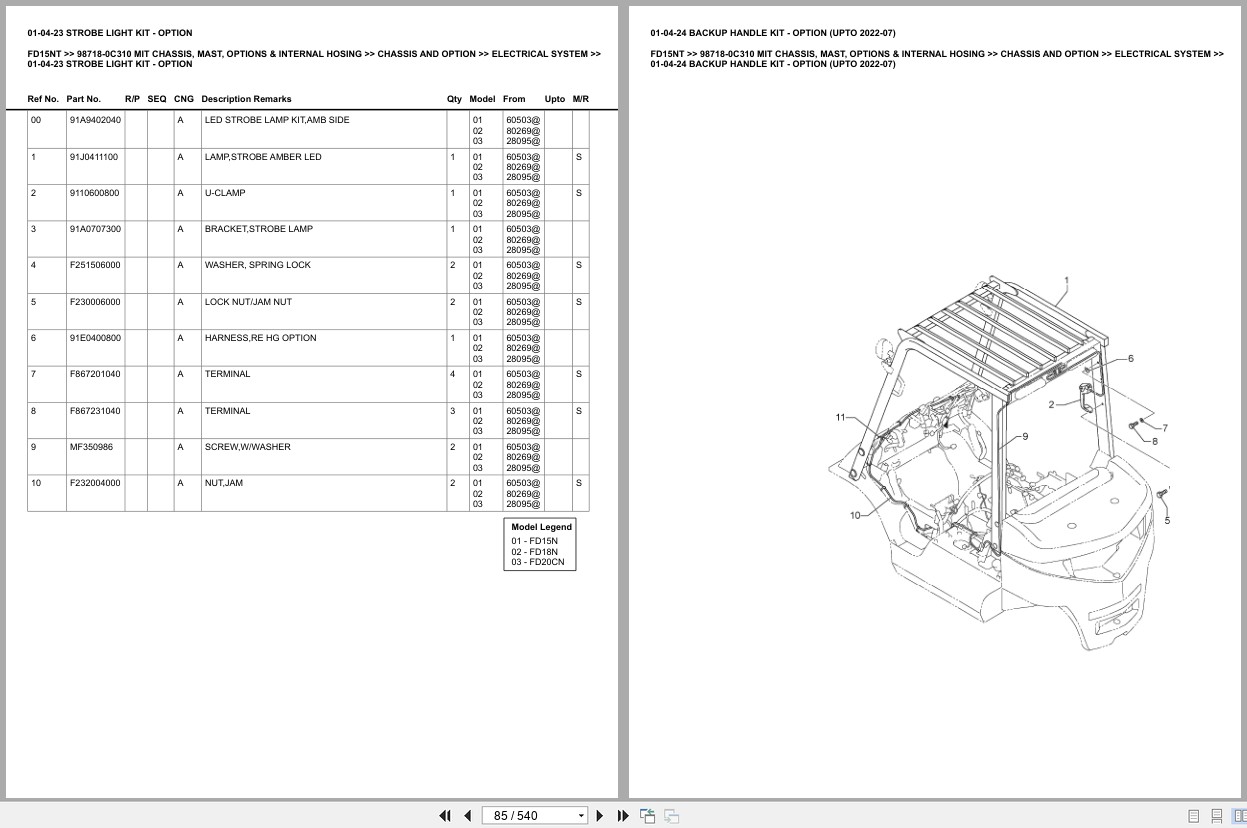Image resolution: width=1247 pixels, height=828 pixels.
Task: Click callout number 5 on the diagram
Action: (1167, 520)
